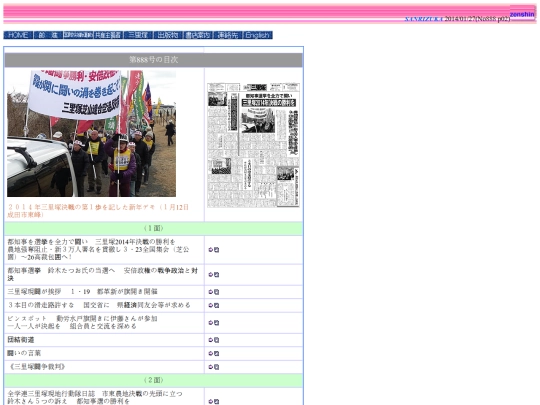Open article icon for ピンスポット row
Screen dimensions: 540x405
214,323
